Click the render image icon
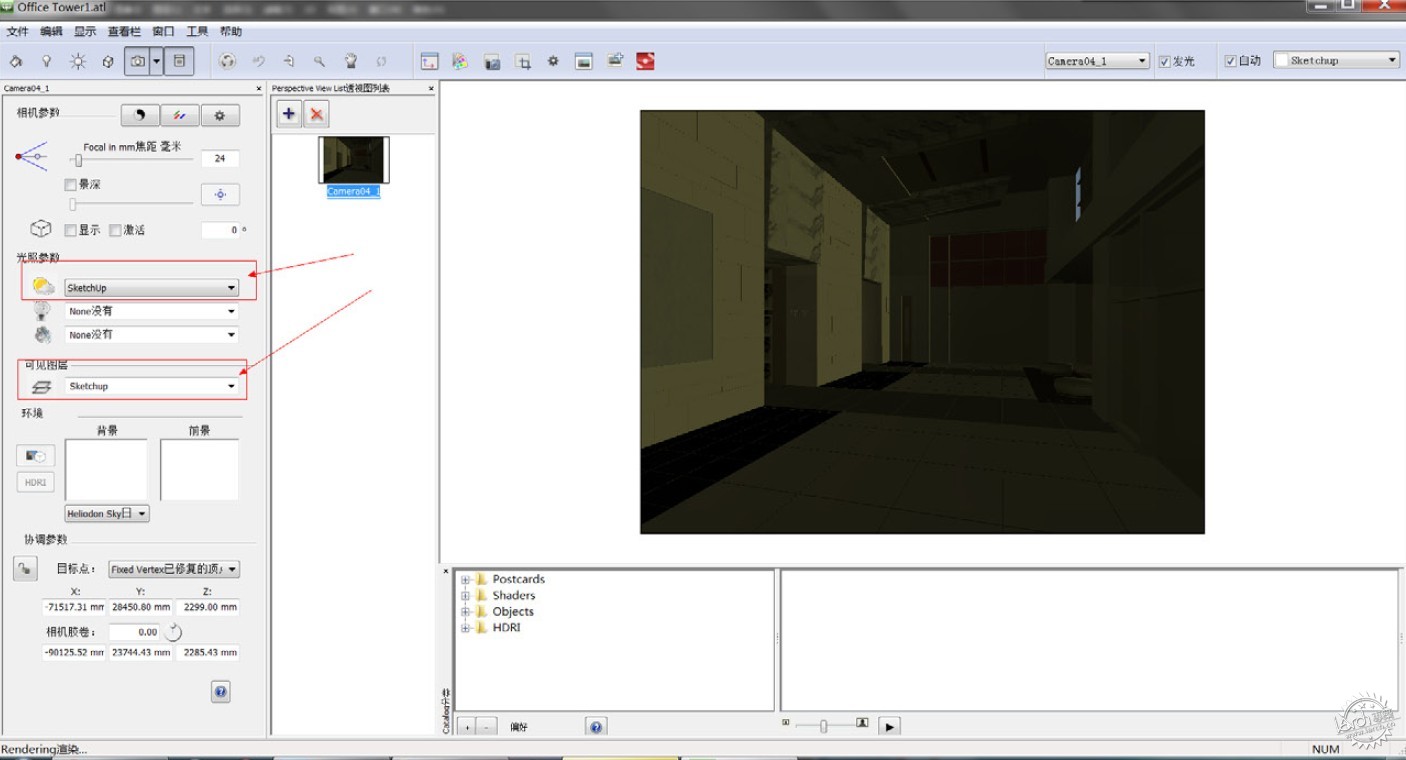This screenshot has height=760, width=1406. pyautogui.click(x=584, y=61)
